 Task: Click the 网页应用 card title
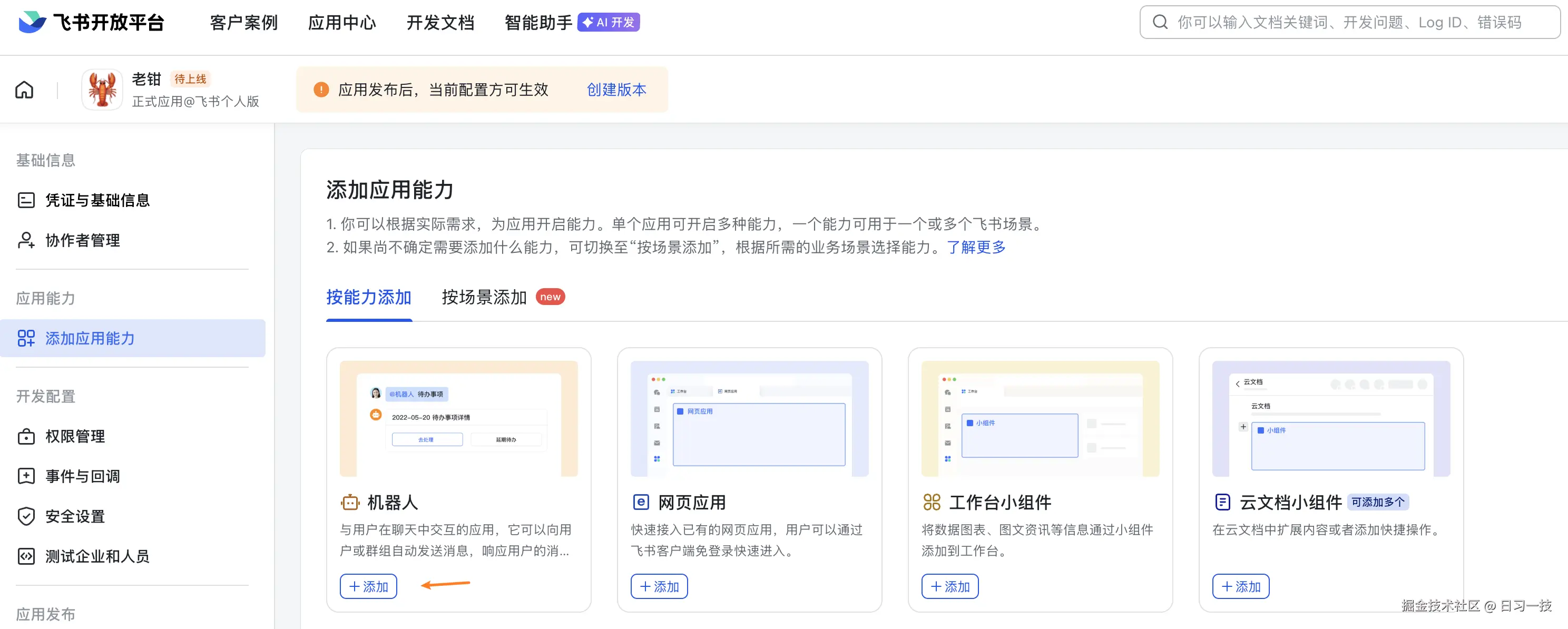[x=692, y=503]
